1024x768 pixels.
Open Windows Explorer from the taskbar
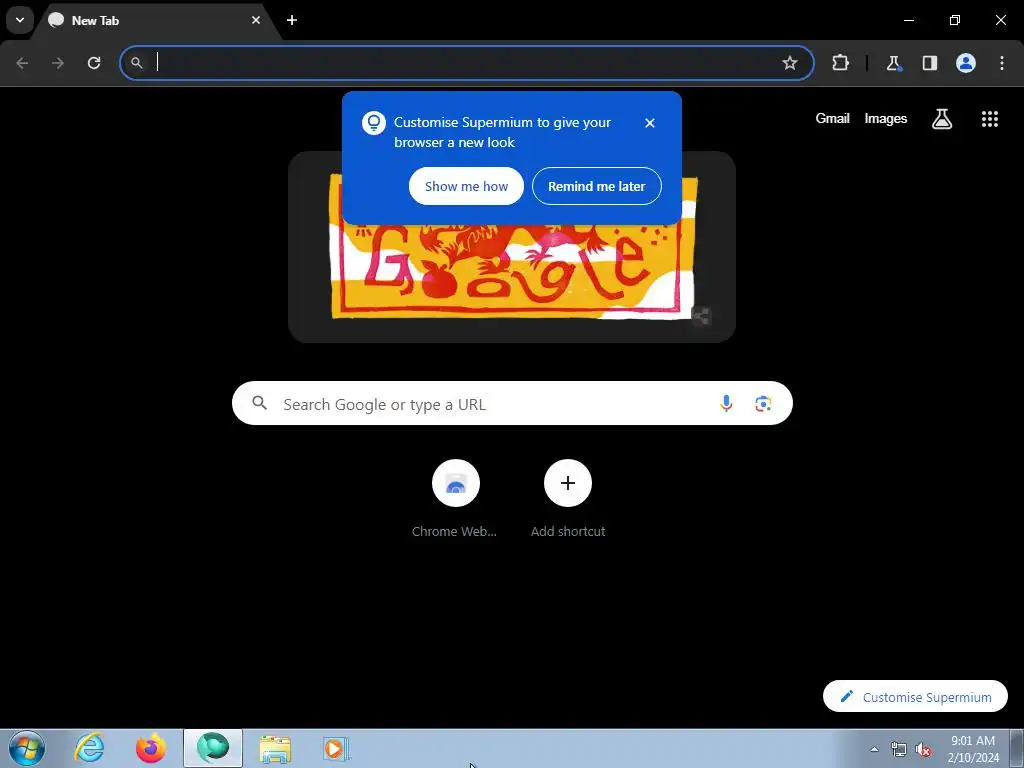click(x=275, y=748)
